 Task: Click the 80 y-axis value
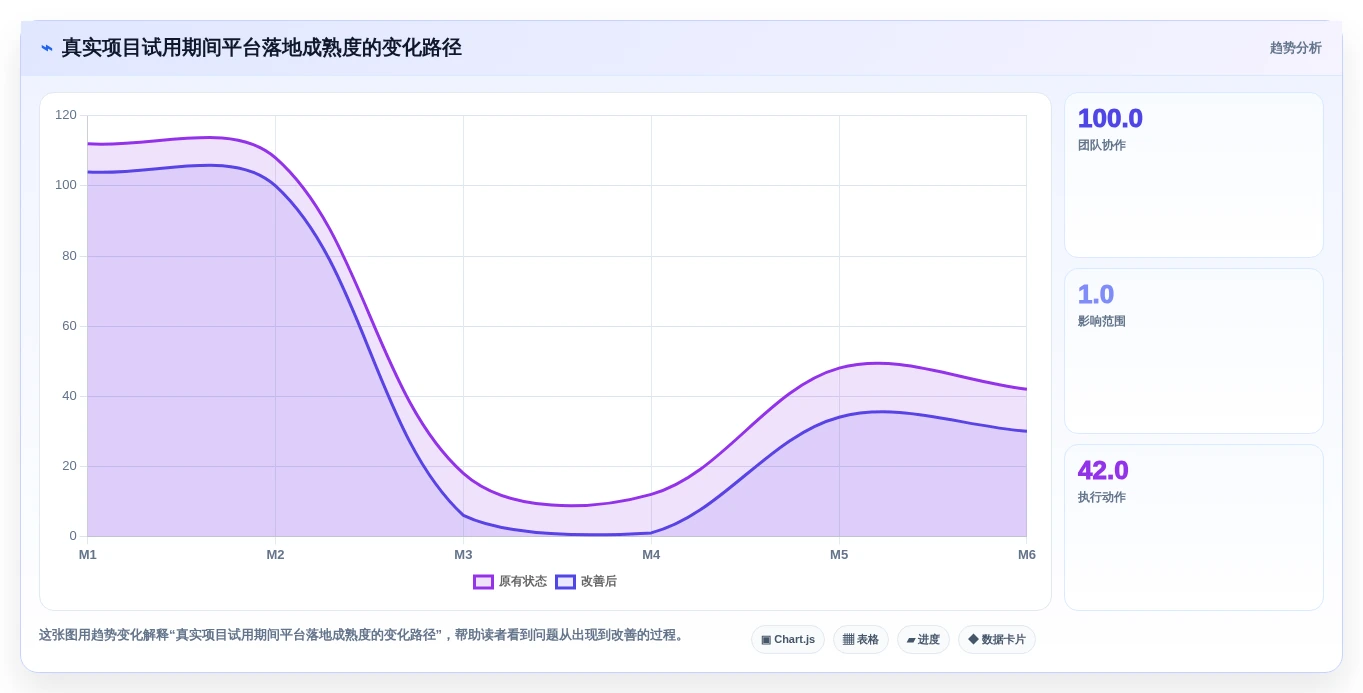(69, 256)
